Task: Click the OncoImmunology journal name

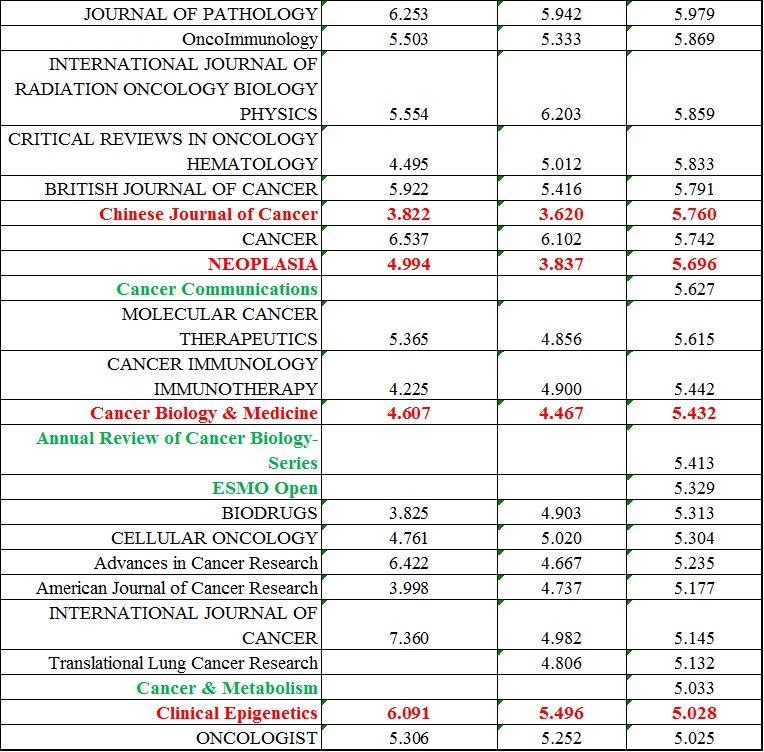Action: [x=249, y=39]
